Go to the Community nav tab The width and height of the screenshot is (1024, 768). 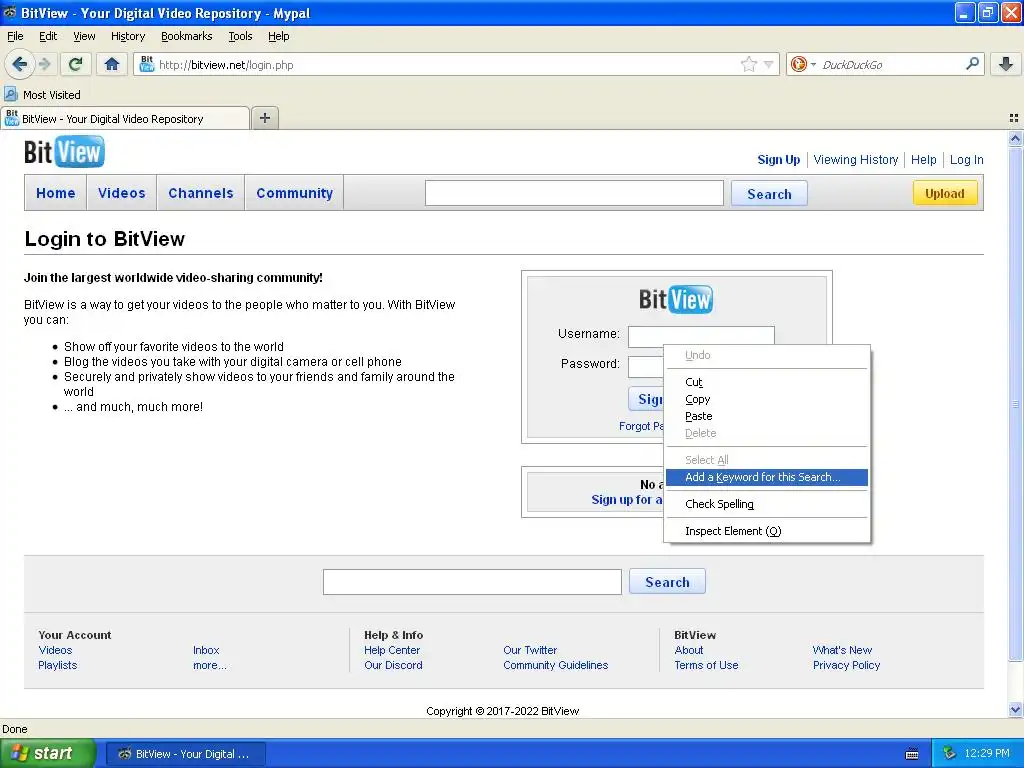295,193
